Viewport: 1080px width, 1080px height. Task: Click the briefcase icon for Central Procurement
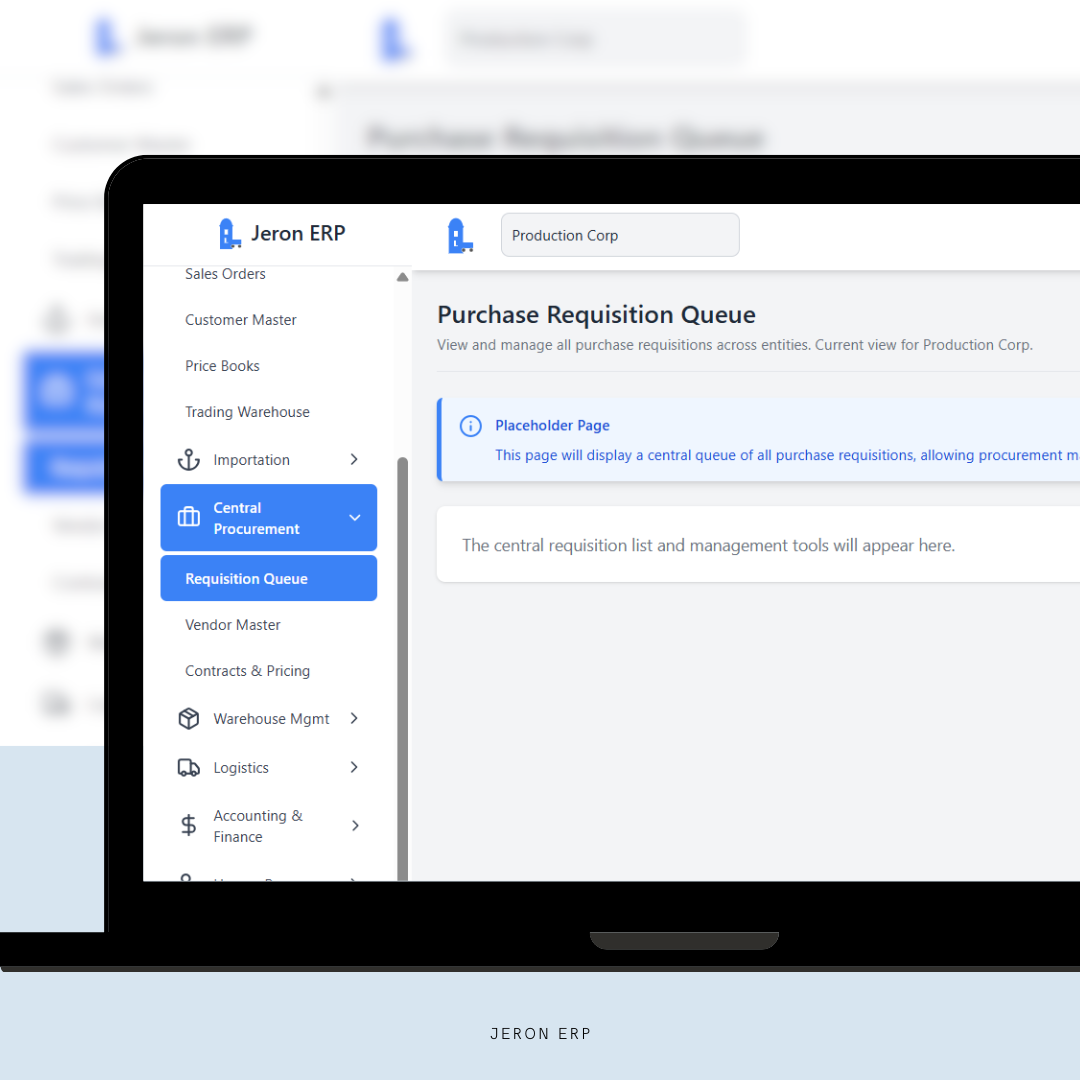pos(188,518)
